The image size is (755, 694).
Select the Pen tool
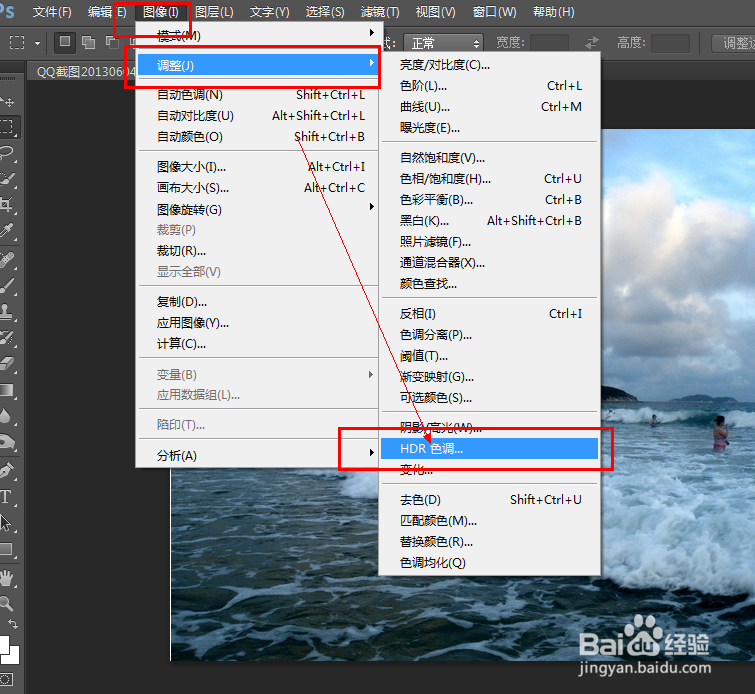pos(7,471)
